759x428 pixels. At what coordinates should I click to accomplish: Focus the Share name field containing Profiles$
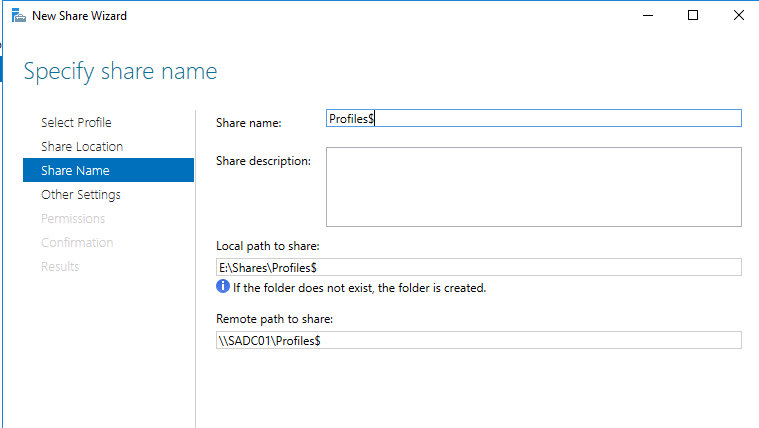point(533,118)
